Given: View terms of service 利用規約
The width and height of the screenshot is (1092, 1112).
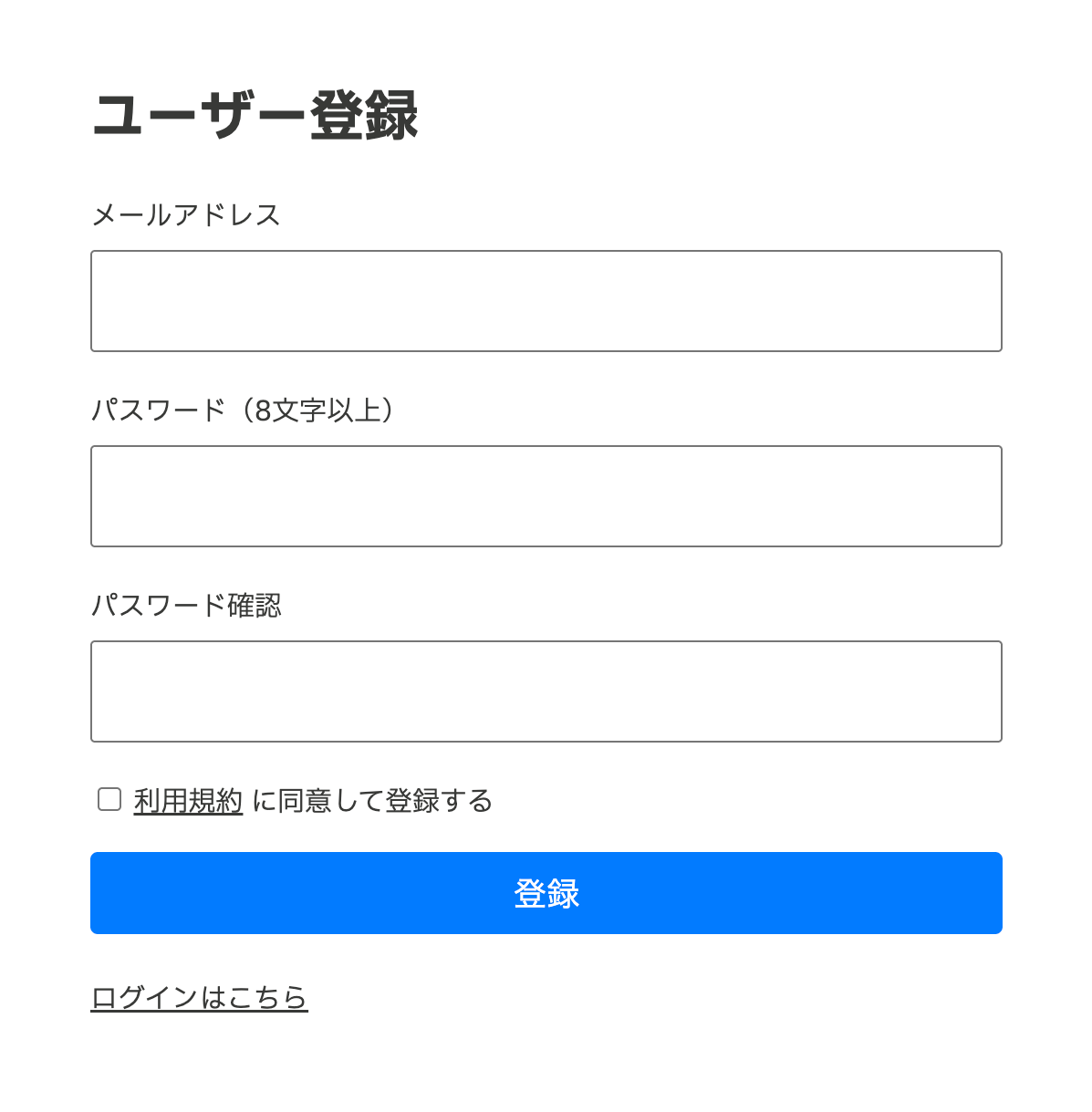Looking at the screenshot, I should click(188, 801).
